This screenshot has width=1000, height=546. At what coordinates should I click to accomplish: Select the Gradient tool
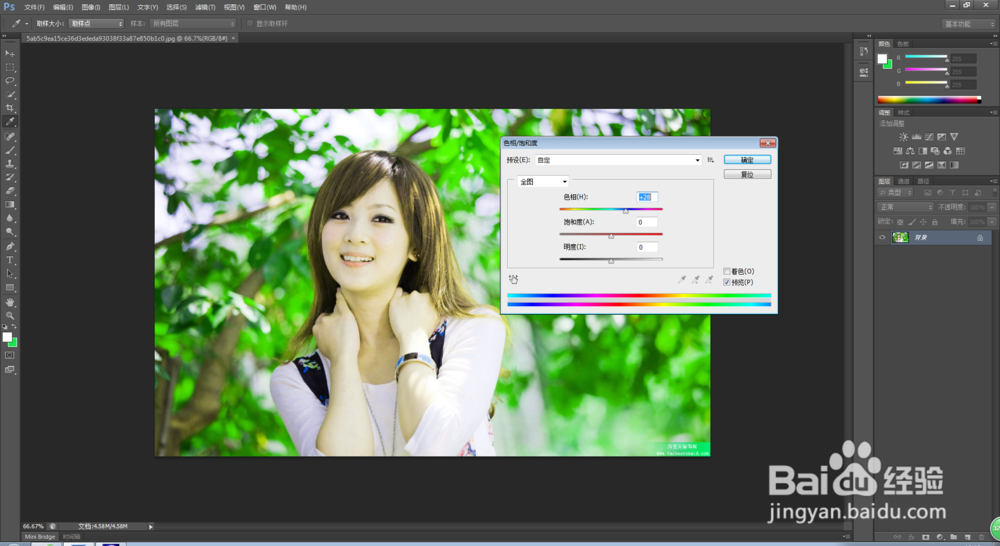click(x=10, y=205)
